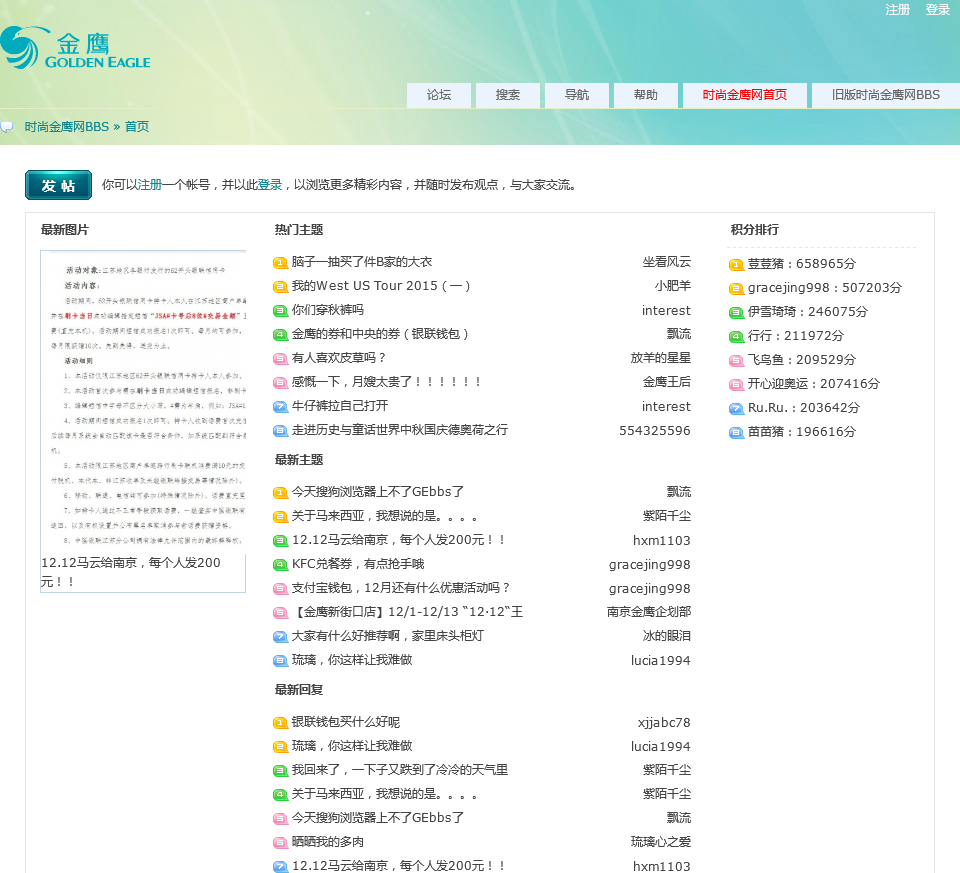
Task: Click rank icon next to 牛仔裤拉自己打开
Action: click(280, 407)
